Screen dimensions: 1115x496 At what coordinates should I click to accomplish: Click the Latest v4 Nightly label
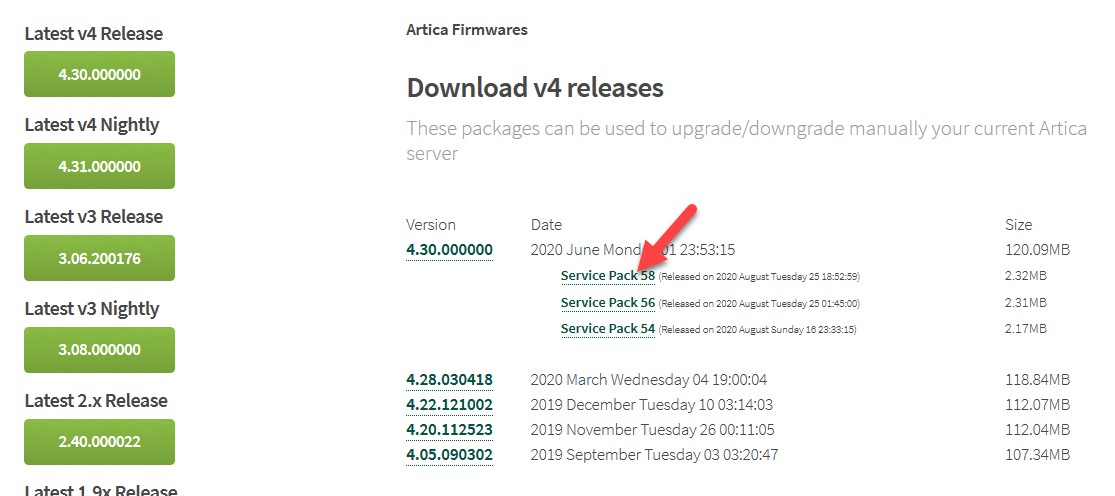coord(92,125)
